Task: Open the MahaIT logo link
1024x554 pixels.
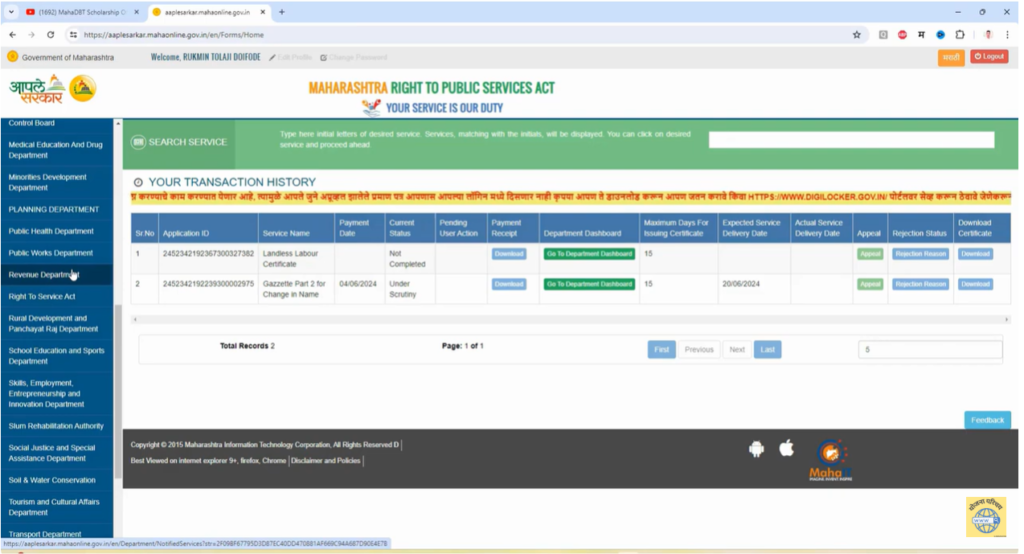Action: pos(831,460)
